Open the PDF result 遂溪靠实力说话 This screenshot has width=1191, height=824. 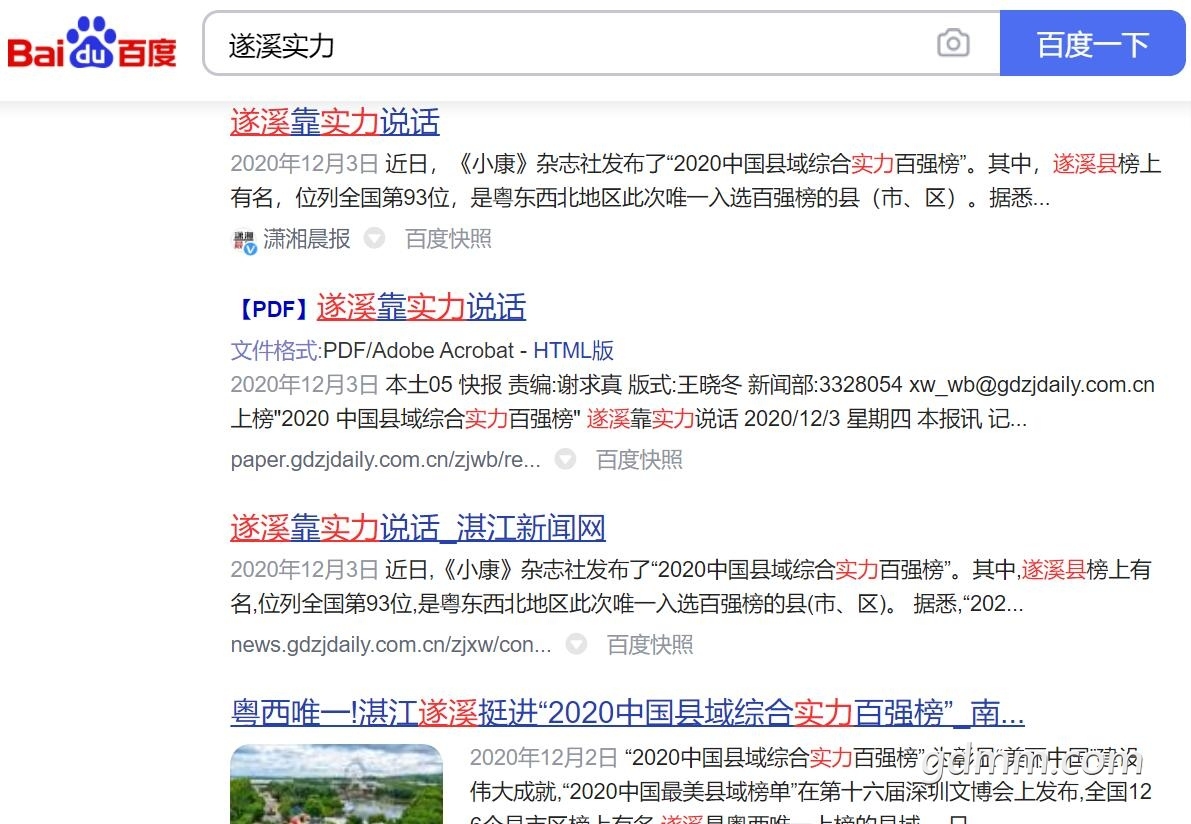421,308
